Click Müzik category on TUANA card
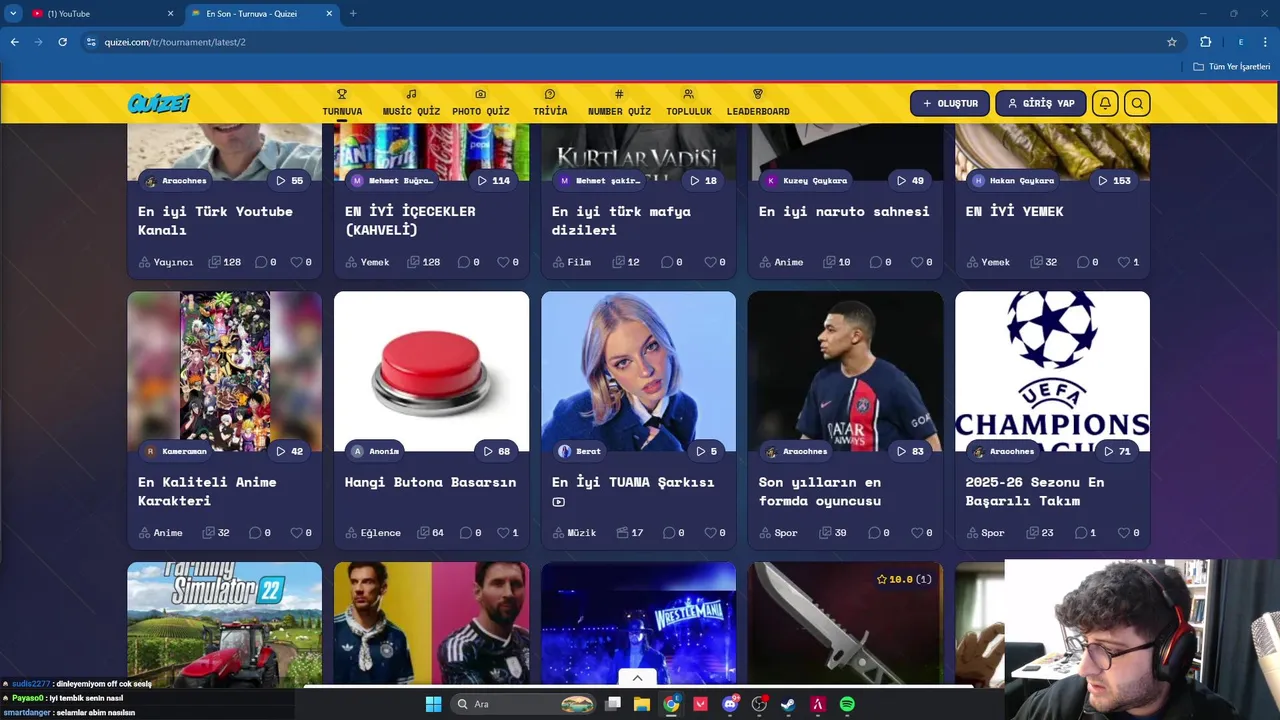 tap(574, 533)
